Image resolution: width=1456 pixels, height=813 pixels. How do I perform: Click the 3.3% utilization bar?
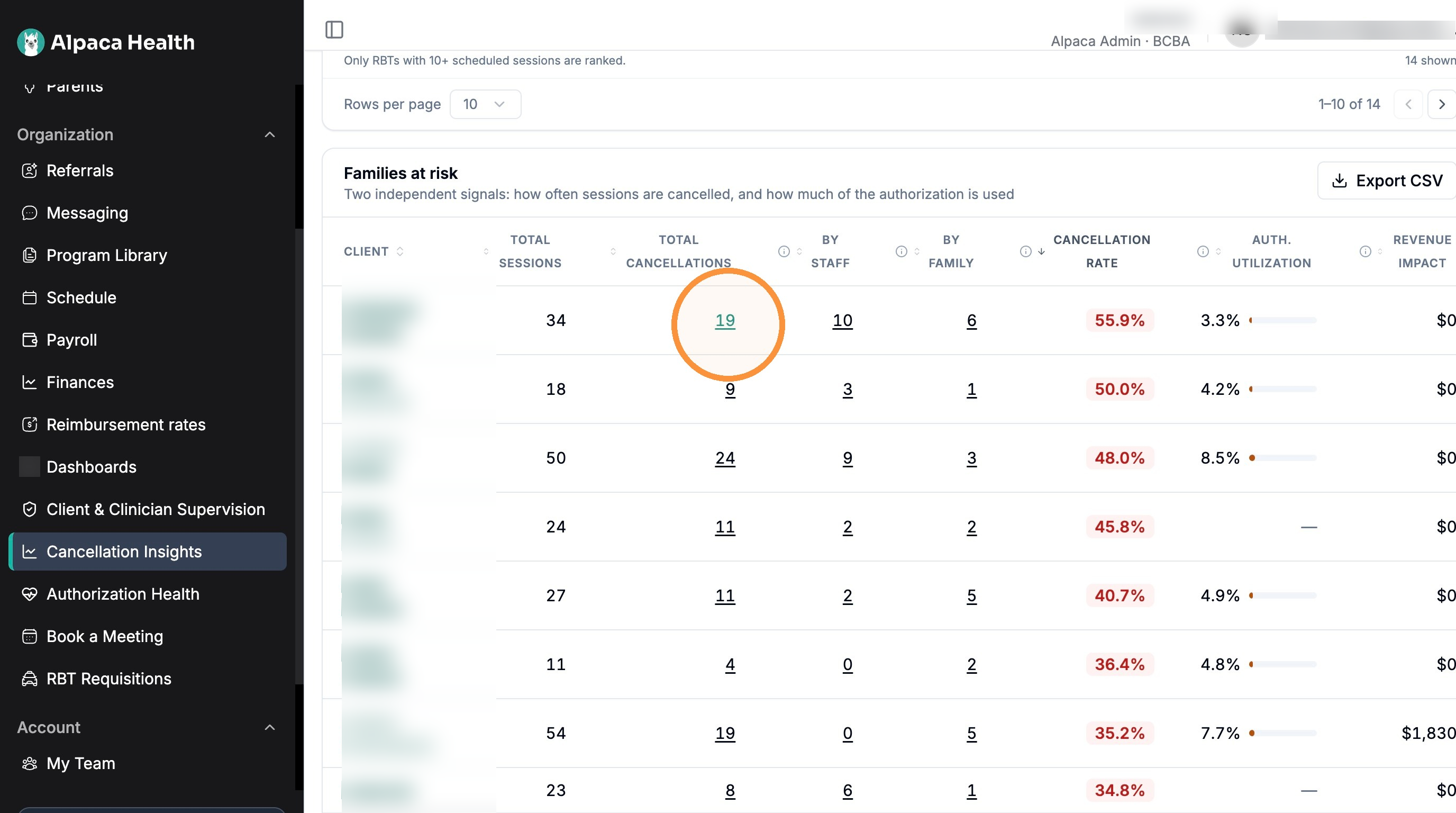(x=1282, y=321)
